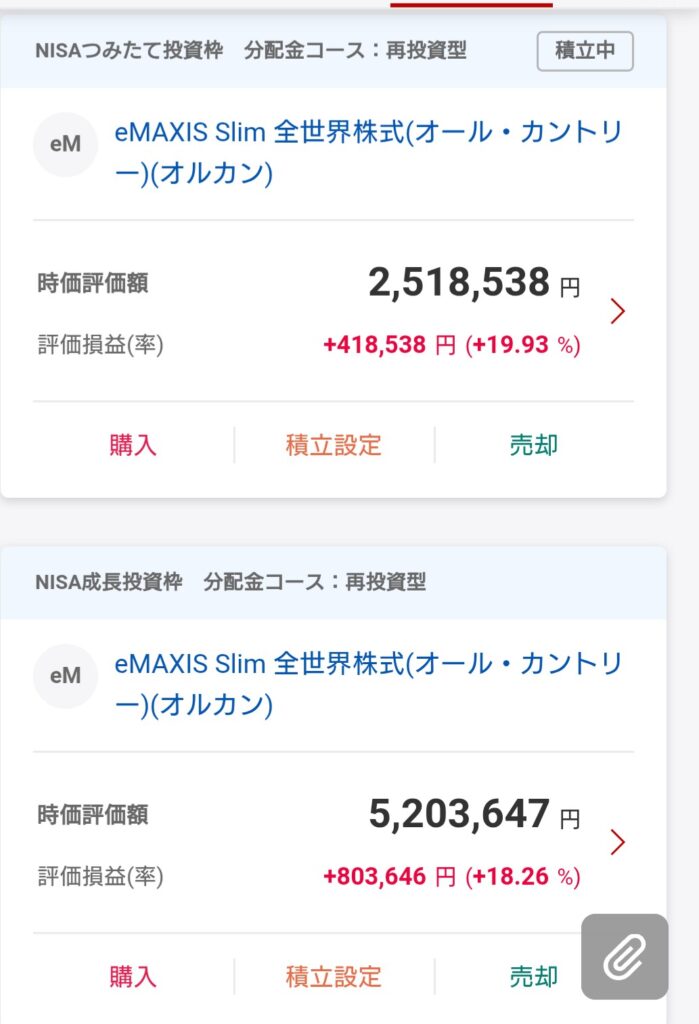Click the +803,646 円 (+18.26 %) profit figure
This screenshot has height=1024, width=699.
[x=451, y=877]
